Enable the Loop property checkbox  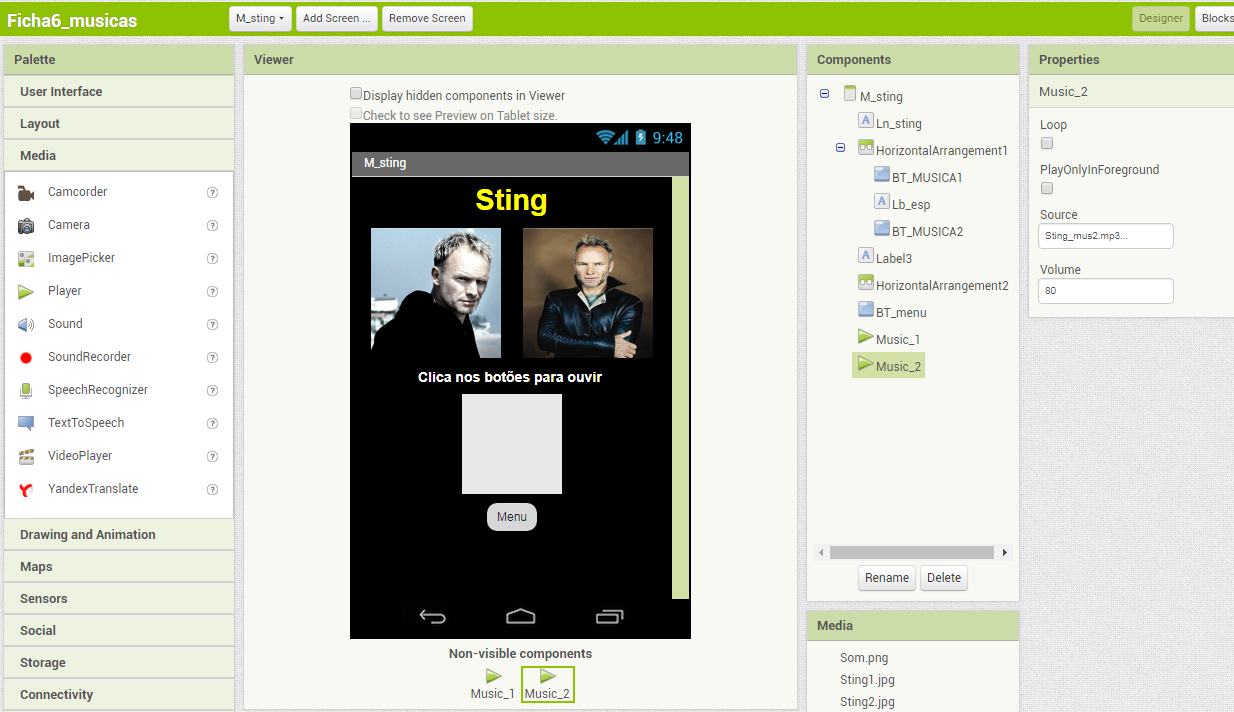click(1047, 143)
